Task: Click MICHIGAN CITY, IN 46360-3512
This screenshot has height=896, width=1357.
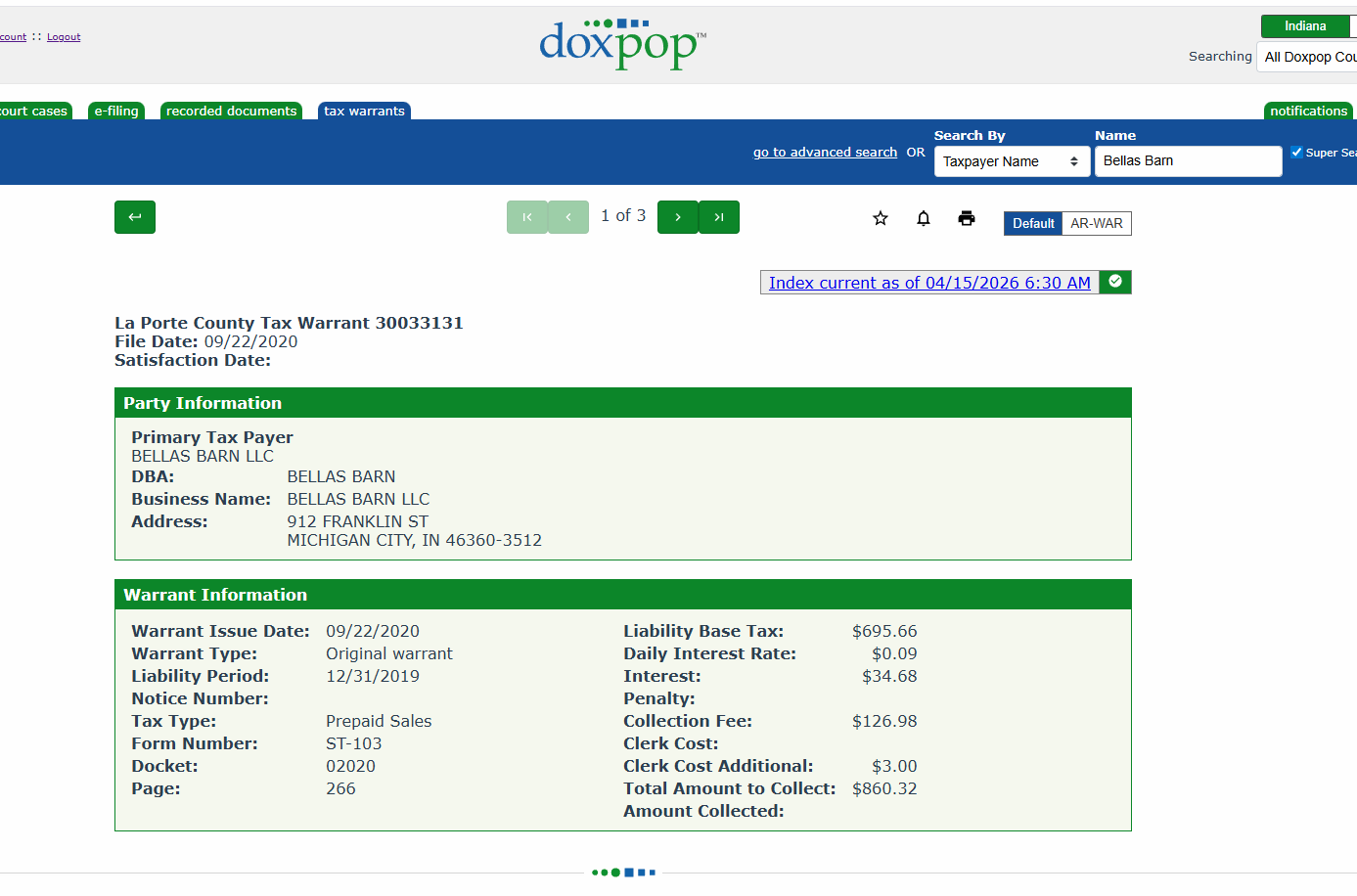Action: pos(415,540)
